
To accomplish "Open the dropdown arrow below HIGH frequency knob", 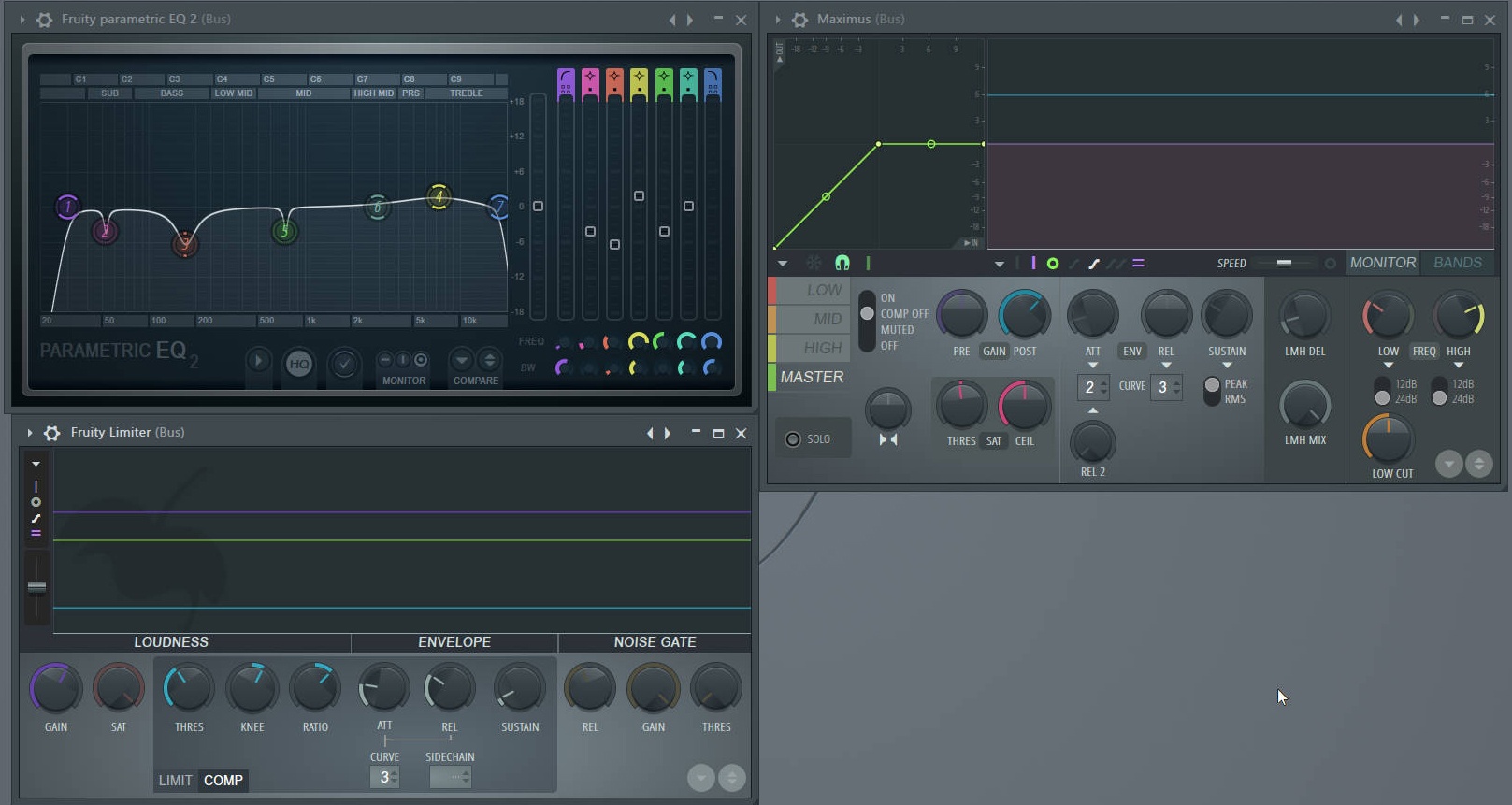I will click(1459, 366).
